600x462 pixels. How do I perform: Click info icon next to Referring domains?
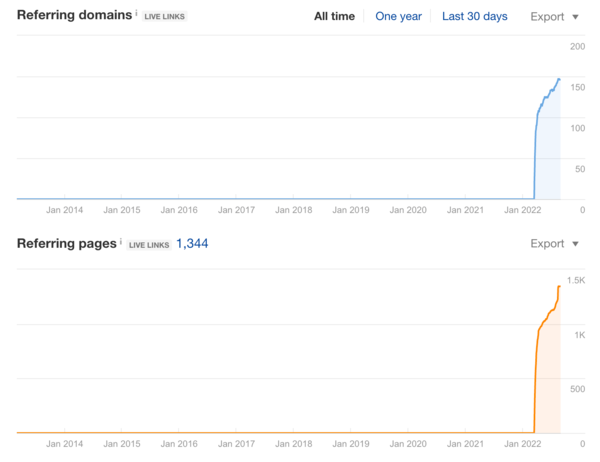click(136, 13)
